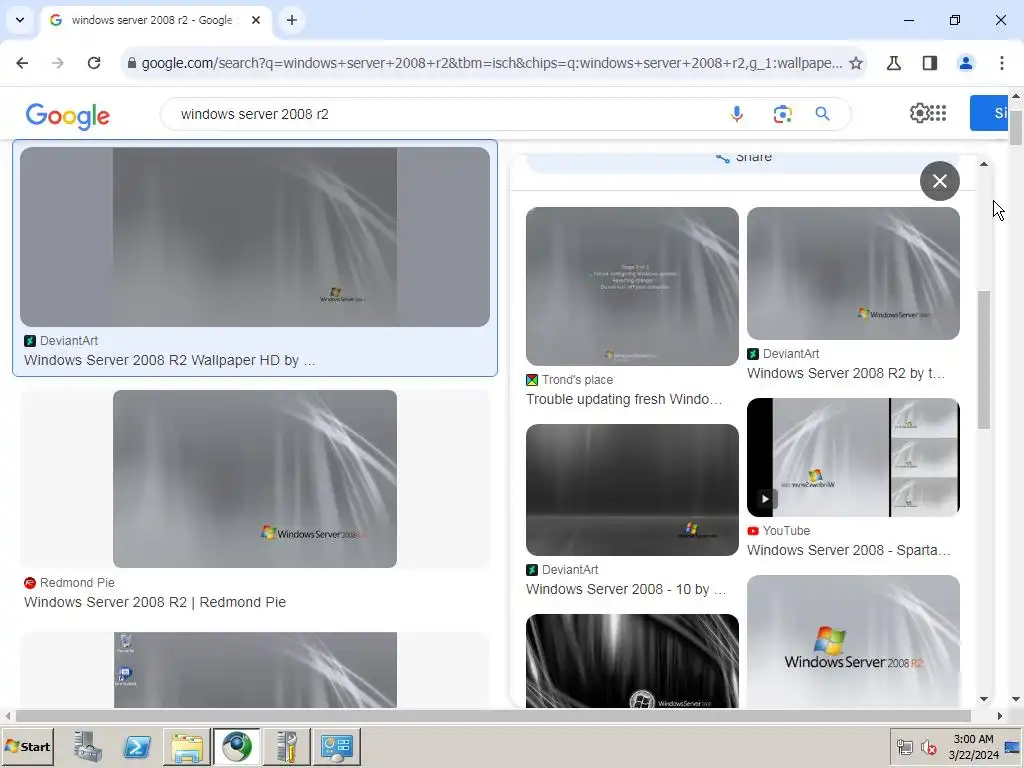Open desktop screenshot result thumbnail

pyautogui.click(x=255, y=670)
